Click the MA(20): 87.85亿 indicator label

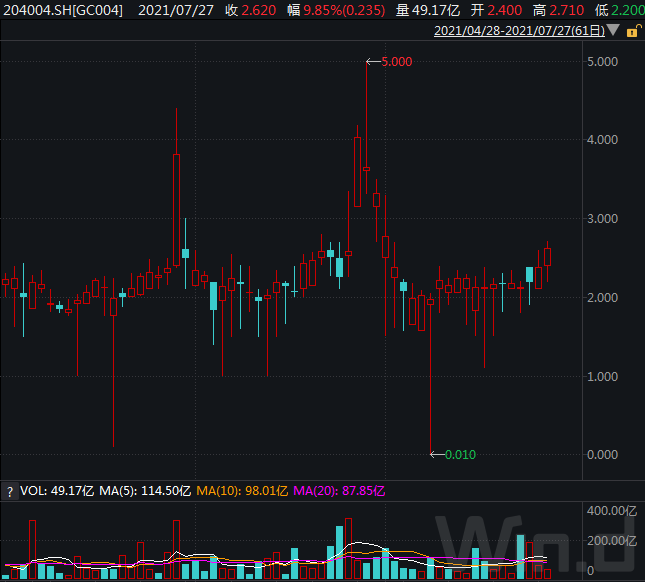click(339, 491)
